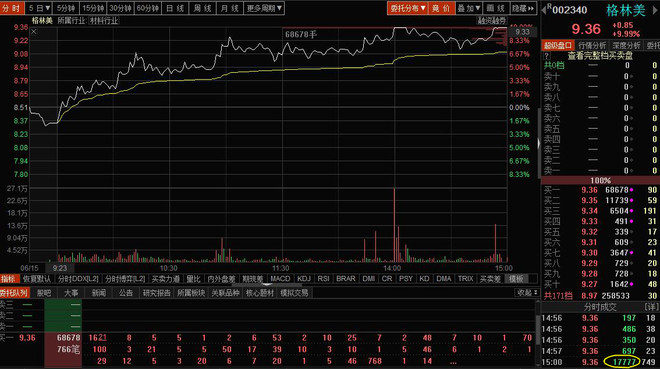Viewport: 660px width, 369px height.
Task: Switch to 日线 daily chart
Action: pyautogui.click(x=175, y=8)
